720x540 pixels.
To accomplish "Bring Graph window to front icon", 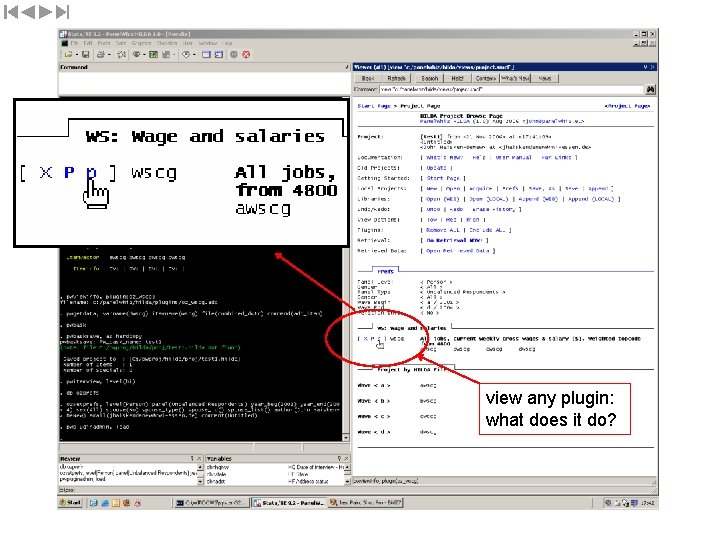I will [153, 55].
